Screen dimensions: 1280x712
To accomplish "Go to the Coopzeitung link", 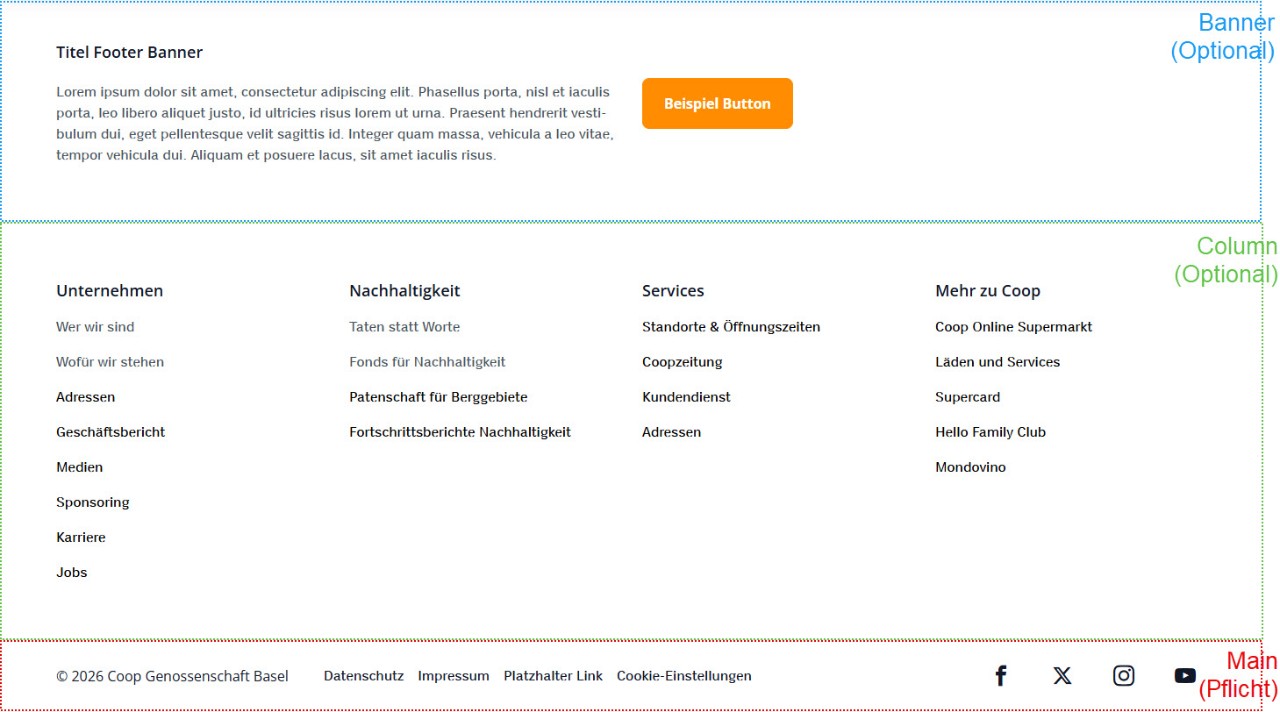I will [682, 362].
